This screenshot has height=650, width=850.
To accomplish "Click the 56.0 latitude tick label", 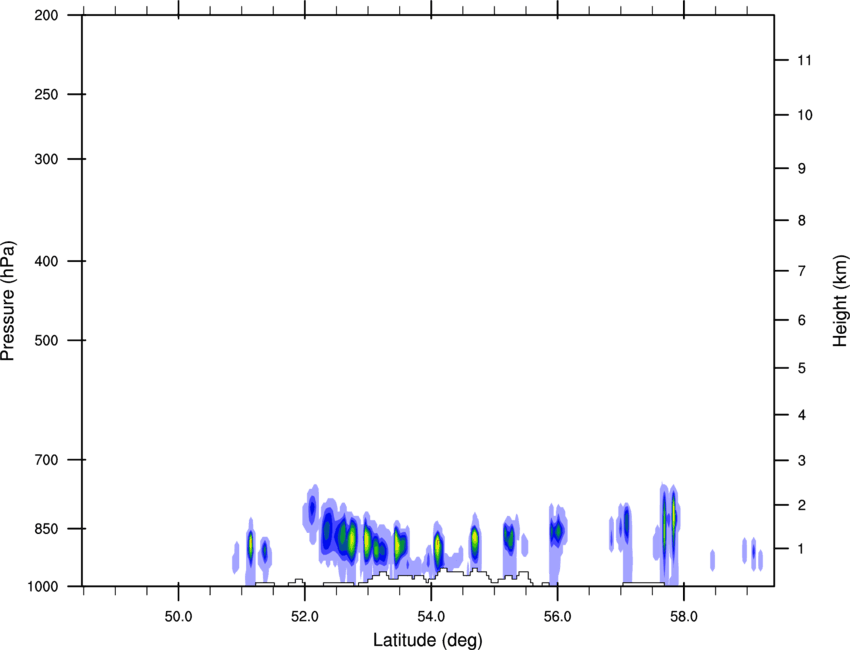I will (x=557, y=617).
